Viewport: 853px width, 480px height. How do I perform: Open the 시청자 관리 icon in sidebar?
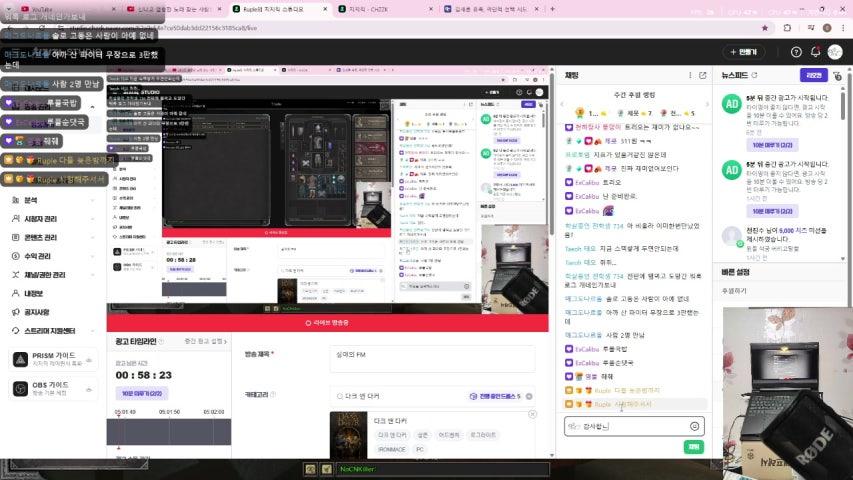[15, 219]
